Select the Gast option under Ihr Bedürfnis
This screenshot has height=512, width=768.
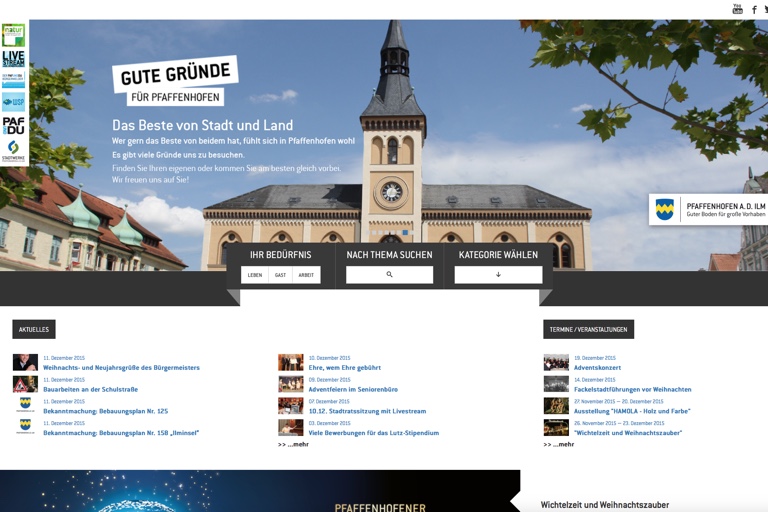pos(281,275)
